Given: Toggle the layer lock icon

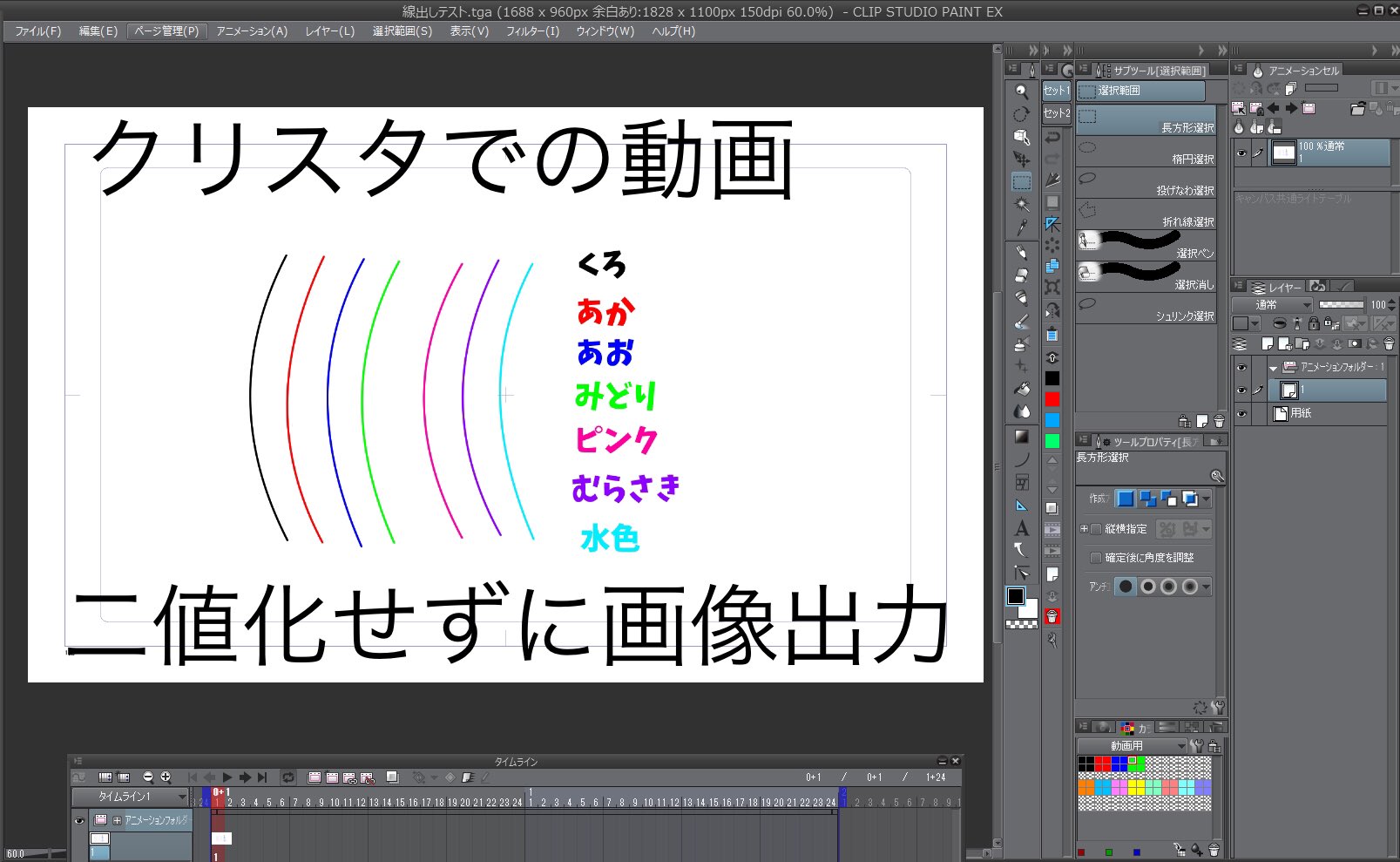Looking at the screenshot, I should (x=1314, y=324).
